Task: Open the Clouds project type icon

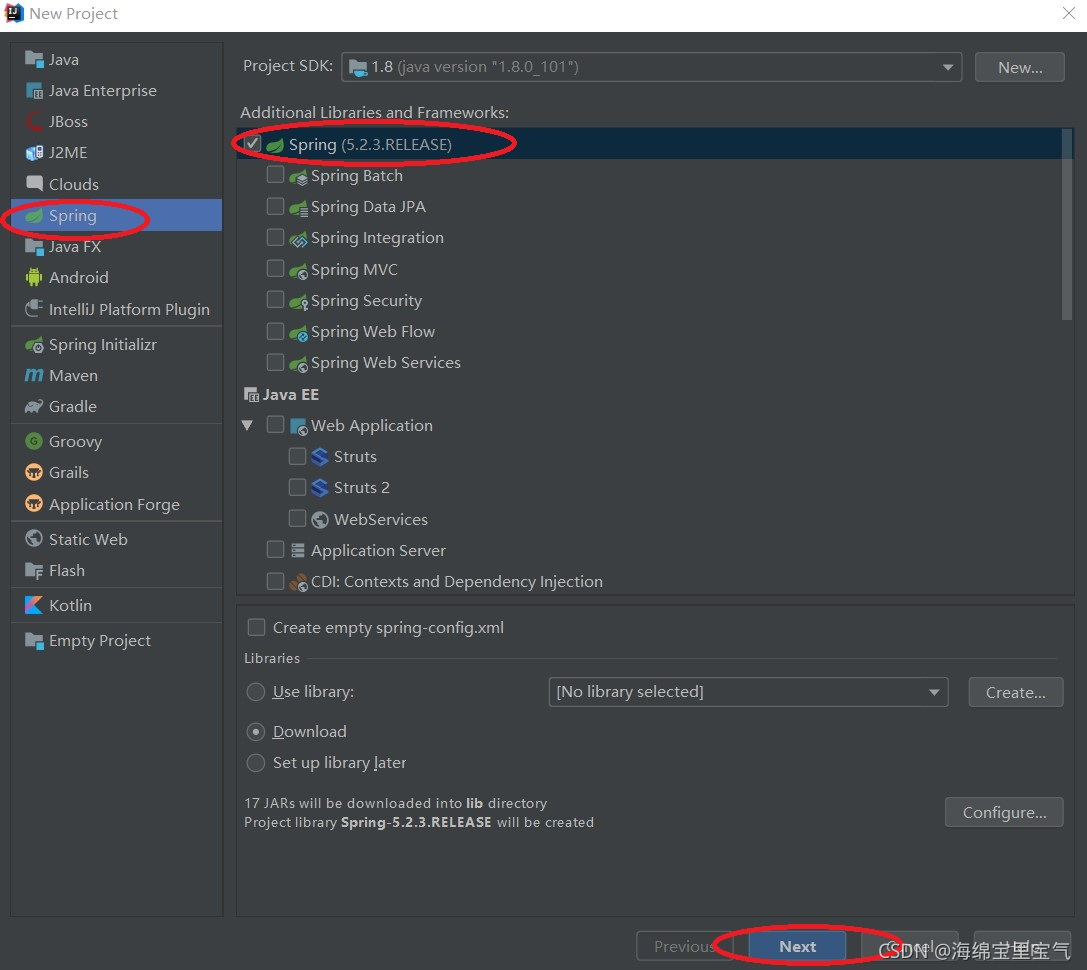Action: (x=34, y=184)
